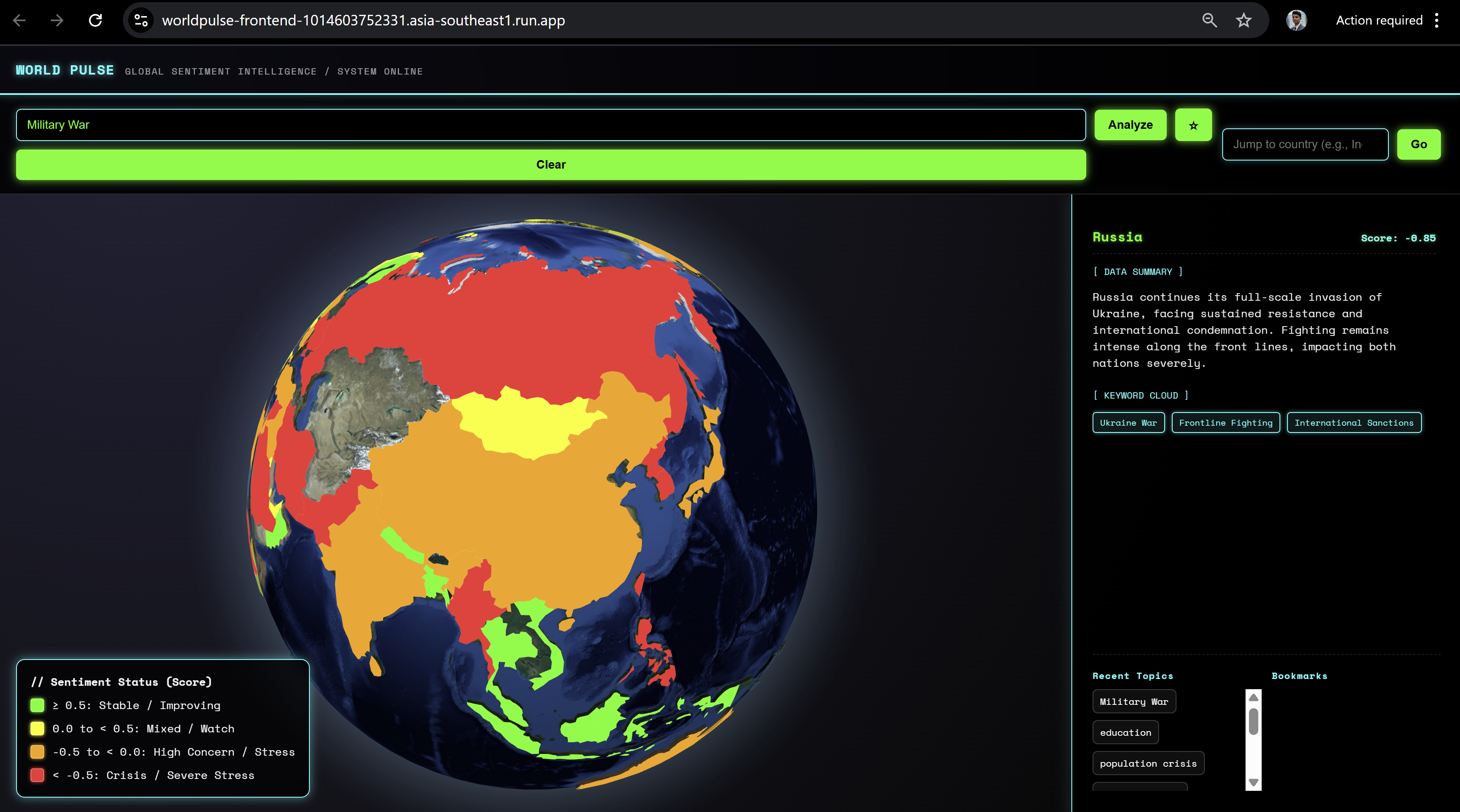Bookmark this page with the browser star

(1243, 20)
